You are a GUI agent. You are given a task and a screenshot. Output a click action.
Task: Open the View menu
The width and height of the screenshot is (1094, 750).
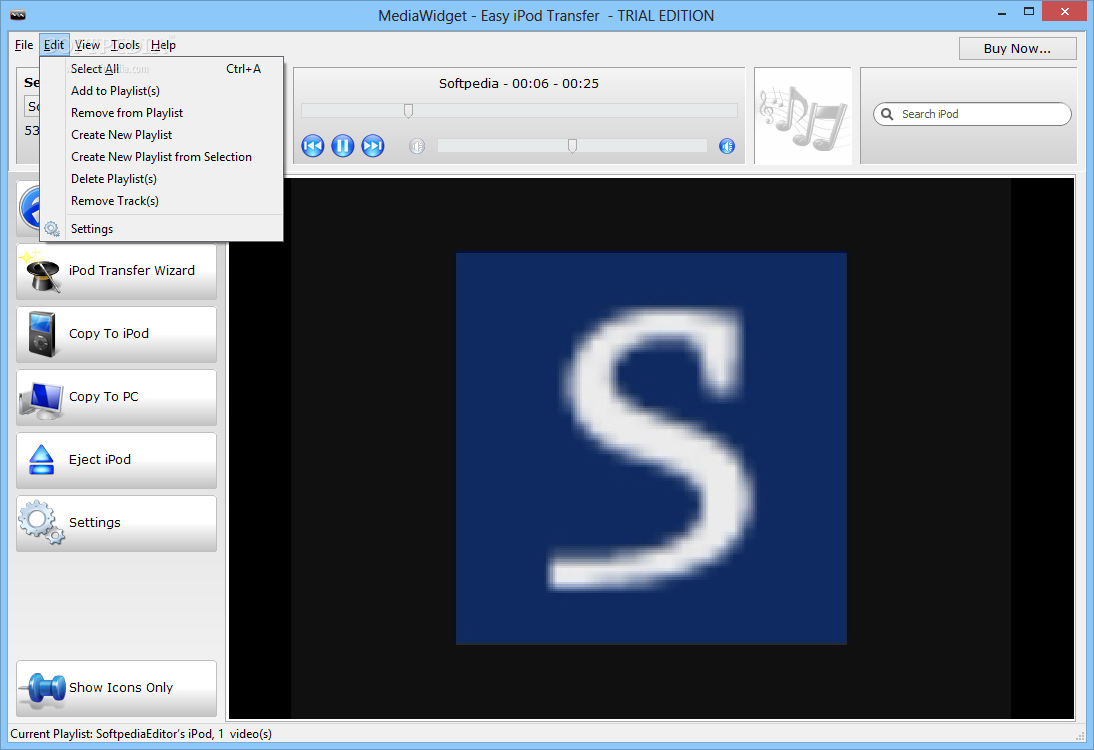87,45
